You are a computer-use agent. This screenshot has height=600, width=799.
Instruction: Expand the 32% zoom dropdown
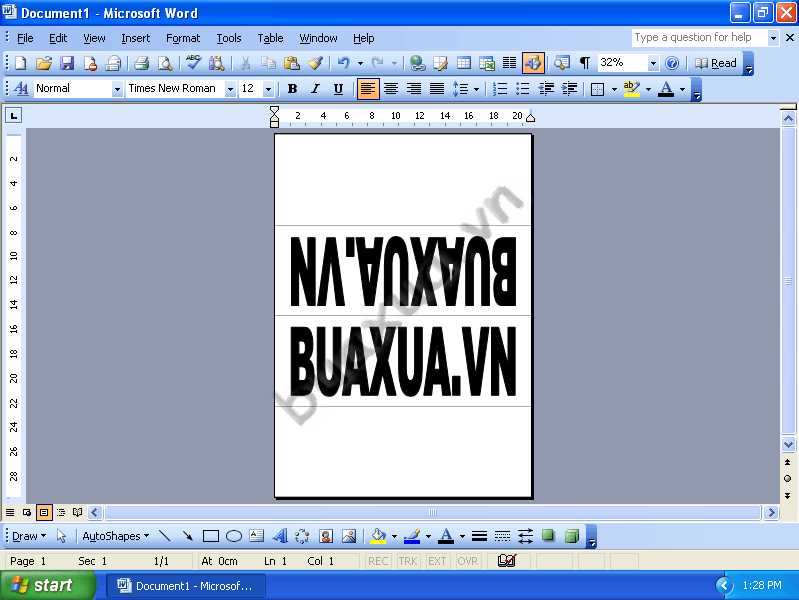tap(653, 63)
